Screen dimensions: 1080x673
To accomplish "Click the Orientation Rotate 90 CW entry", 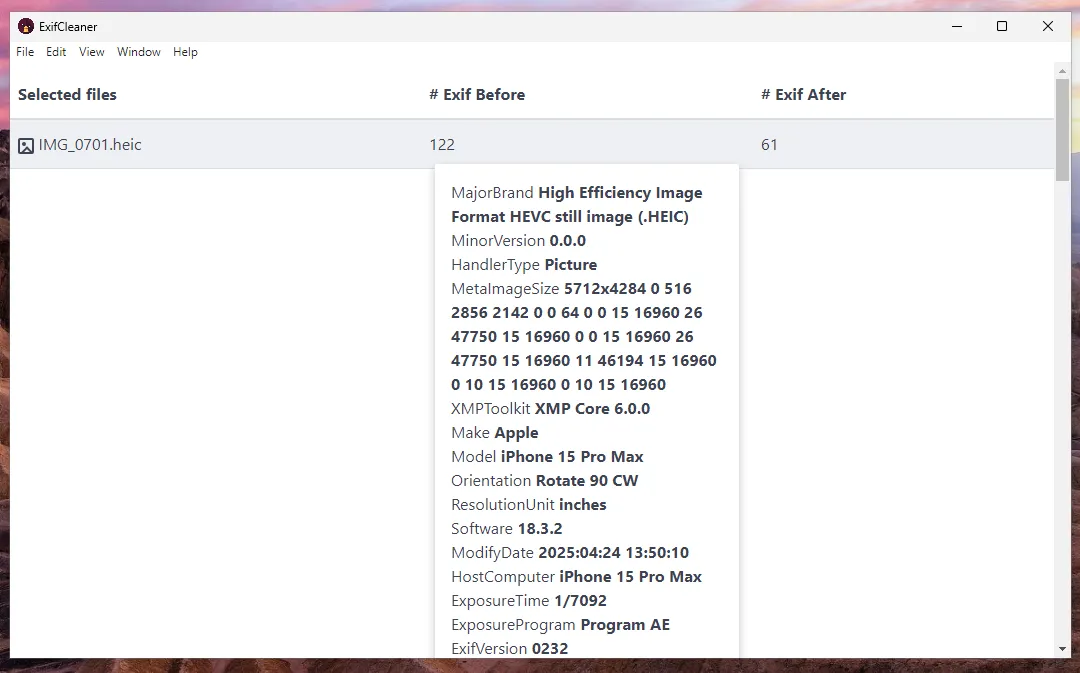I will point(545,480).
